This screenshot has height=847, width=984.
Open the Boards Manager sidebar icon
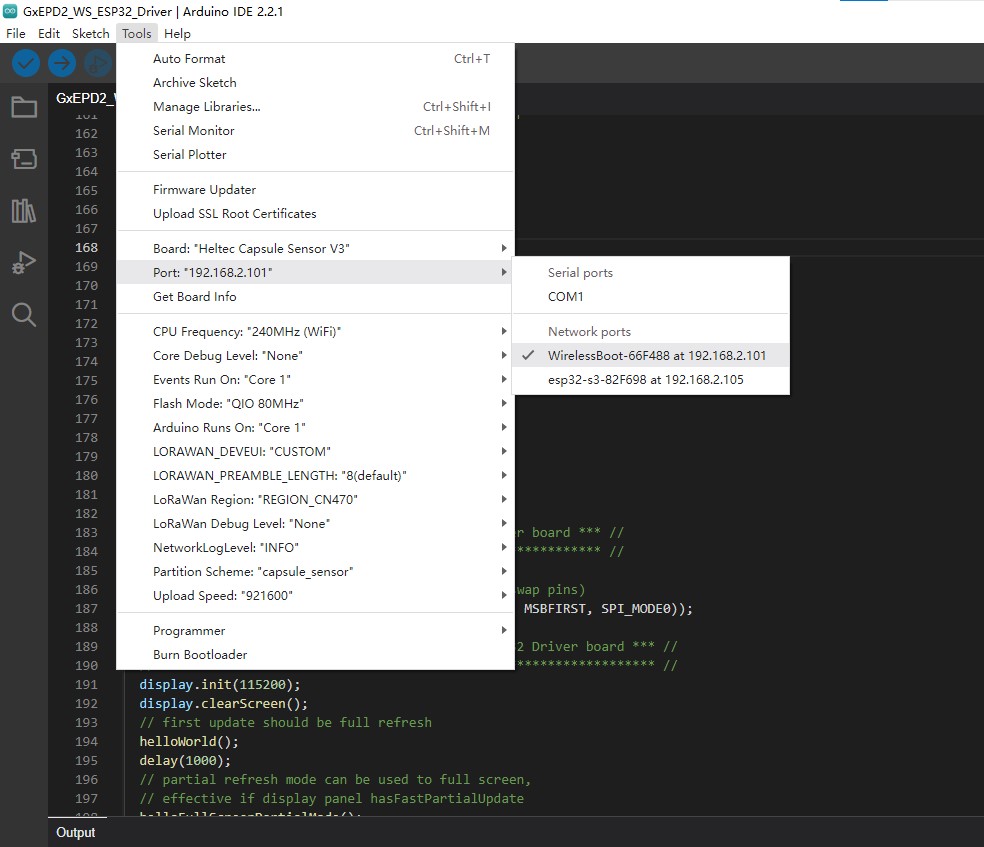[24, 159]
